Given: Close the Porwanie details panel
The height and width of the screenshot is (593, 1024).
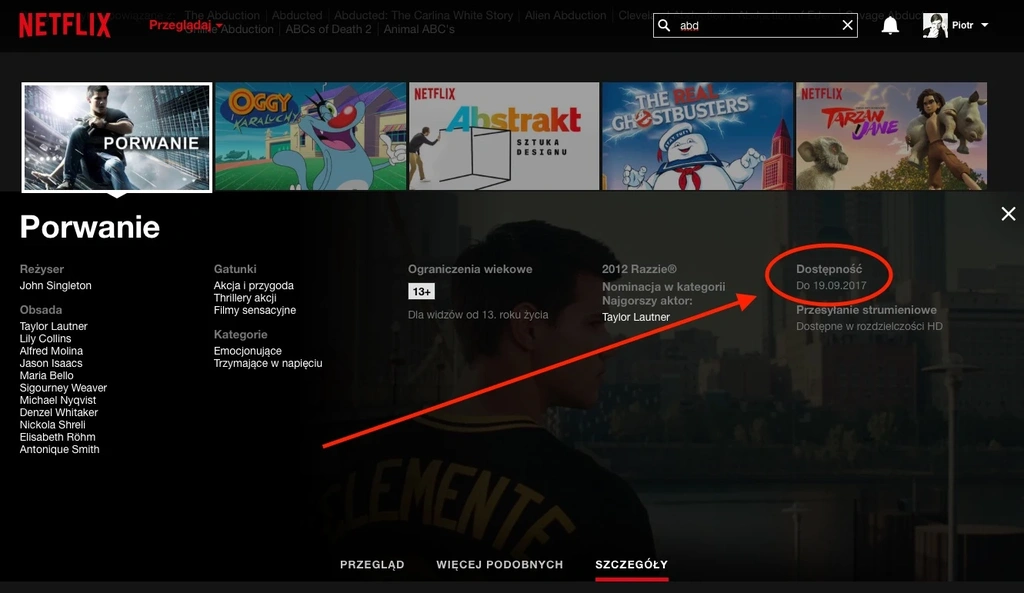Looking at the screenshot, I should pyautogui.click(x=1008, y=214).
